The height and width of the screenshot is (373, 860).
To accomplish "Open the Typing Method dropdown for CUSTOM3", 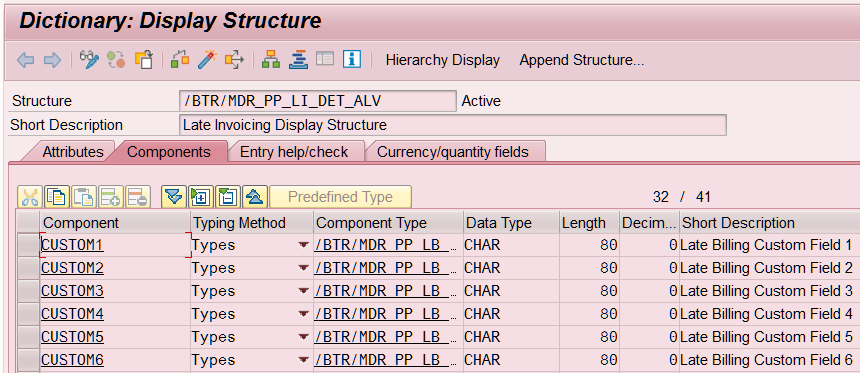I will [303, 291].
